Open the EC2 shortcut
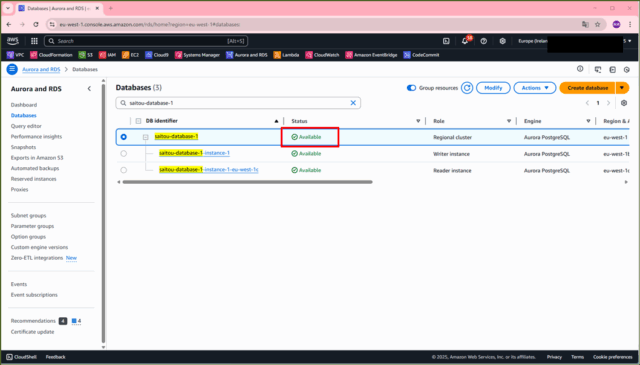 coord(131,55)
